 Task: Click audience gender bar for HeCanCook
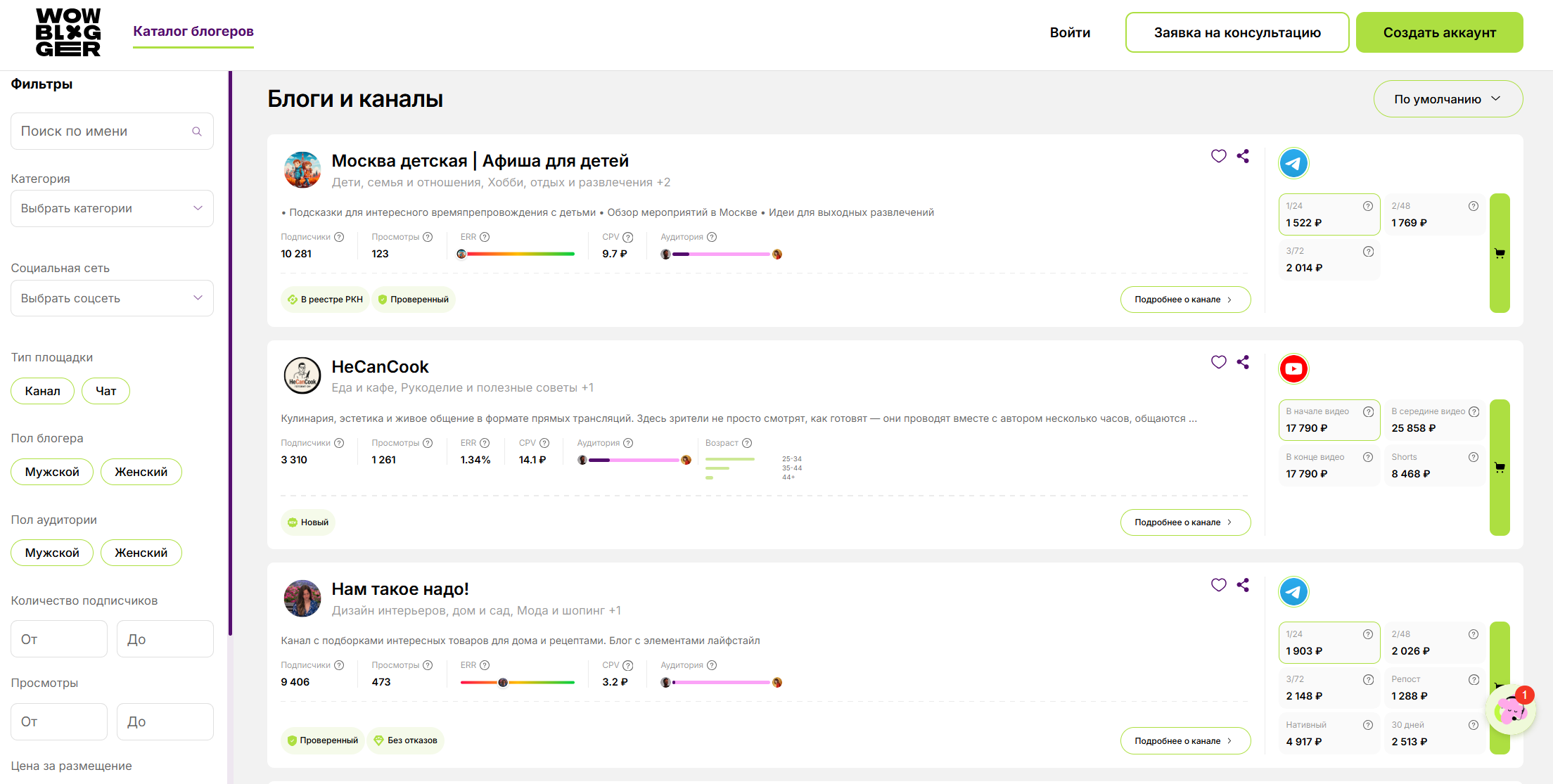tap(634, 460)
